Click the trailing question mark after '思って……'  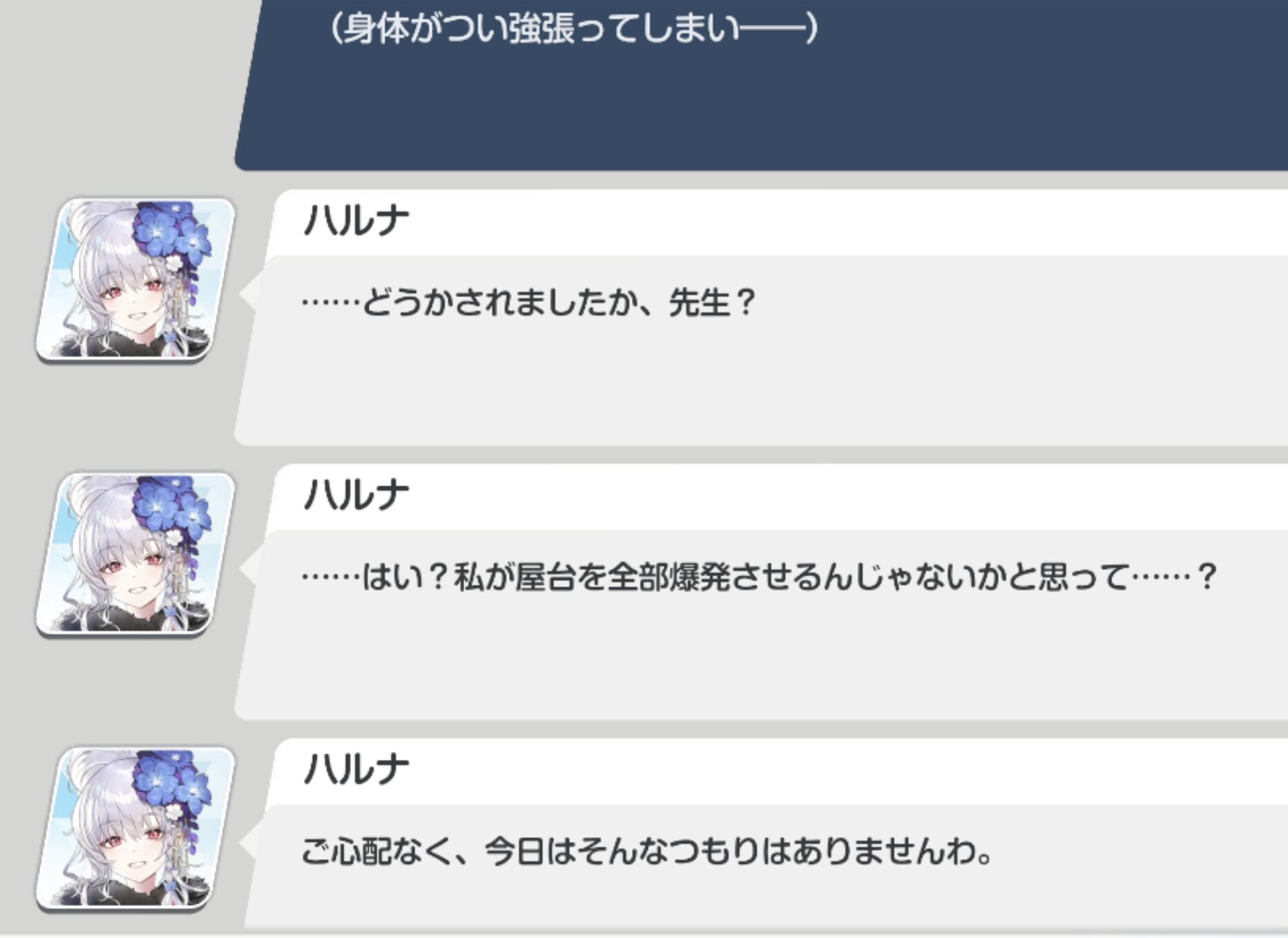(x=1207, y=577)
